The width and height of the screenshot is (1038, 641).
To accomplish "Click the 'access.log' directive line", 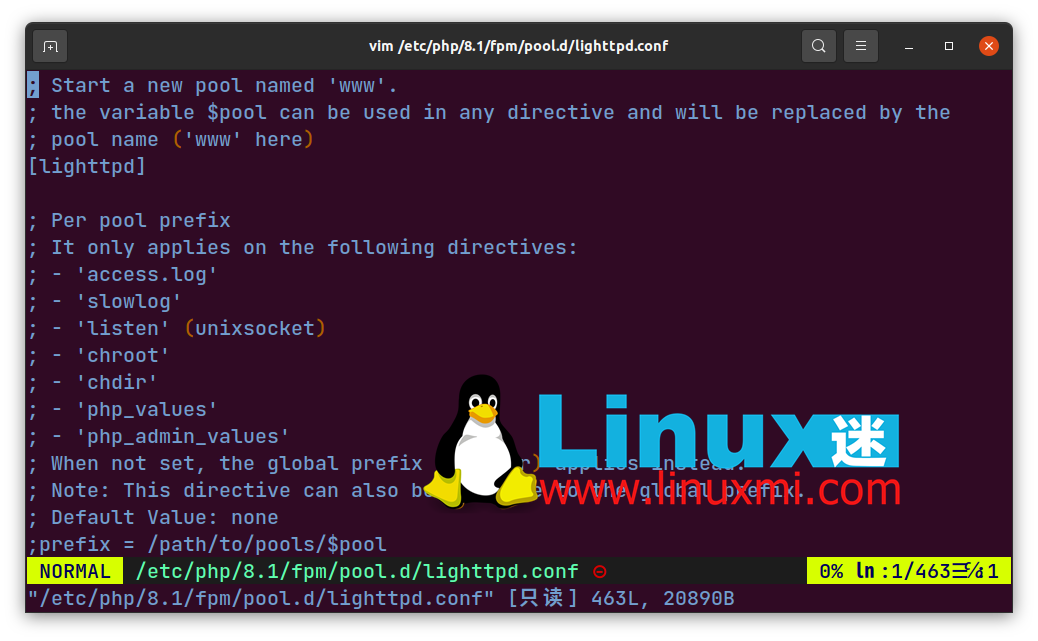I will point(122,275).
